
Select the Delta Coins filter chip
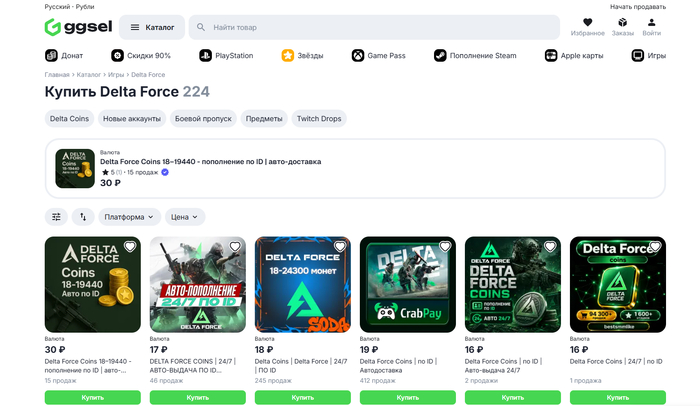pyautogui.click(x=69, y=119)
